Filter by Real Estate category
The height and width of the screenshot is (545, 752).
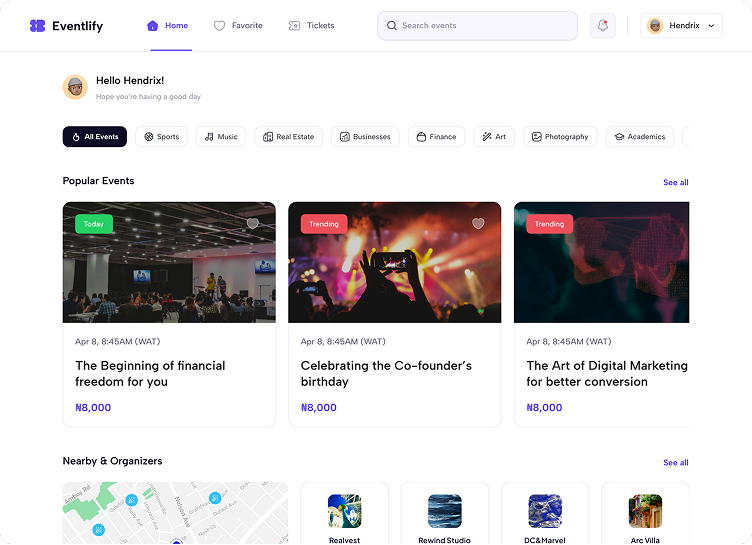pyautogui.click(x=289, y=137)
